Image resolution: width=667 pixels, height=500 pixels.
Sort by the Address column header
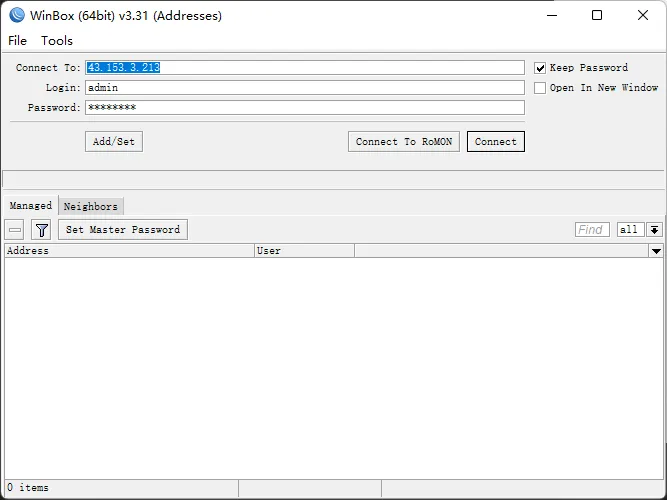(128, 251)
